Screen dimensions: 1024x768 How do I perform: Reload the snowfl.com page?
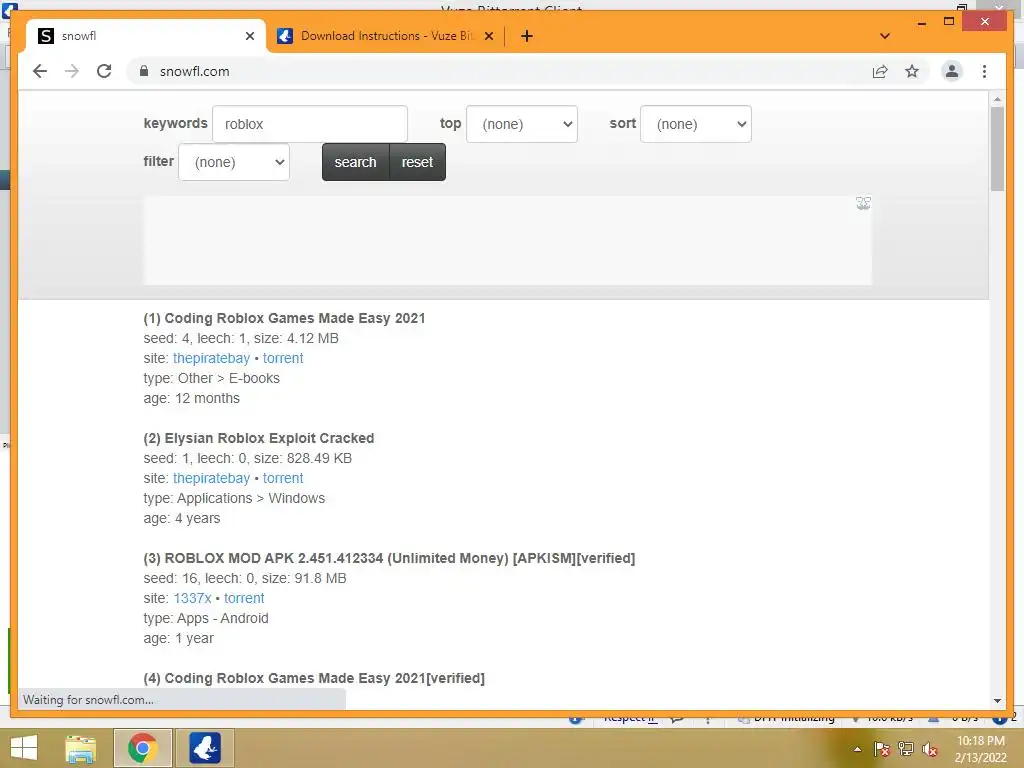104,71
